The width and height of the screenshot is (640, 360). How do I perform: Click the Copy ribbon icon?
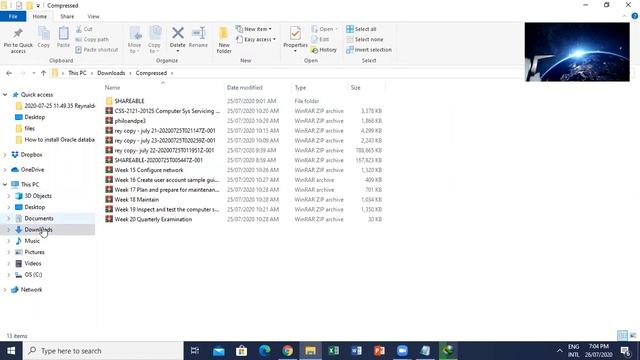tap(44, 37)
